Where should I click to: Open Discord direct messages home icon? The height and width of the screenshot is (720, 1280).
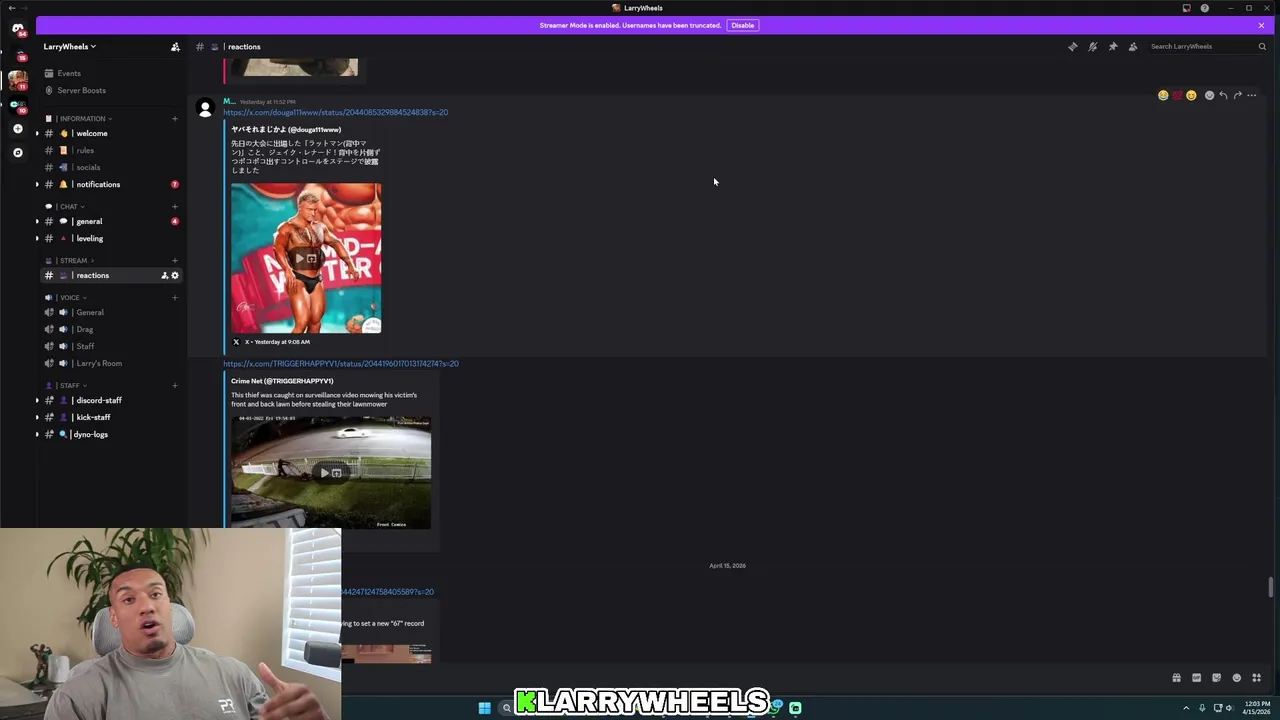click(x=17, y=29)
